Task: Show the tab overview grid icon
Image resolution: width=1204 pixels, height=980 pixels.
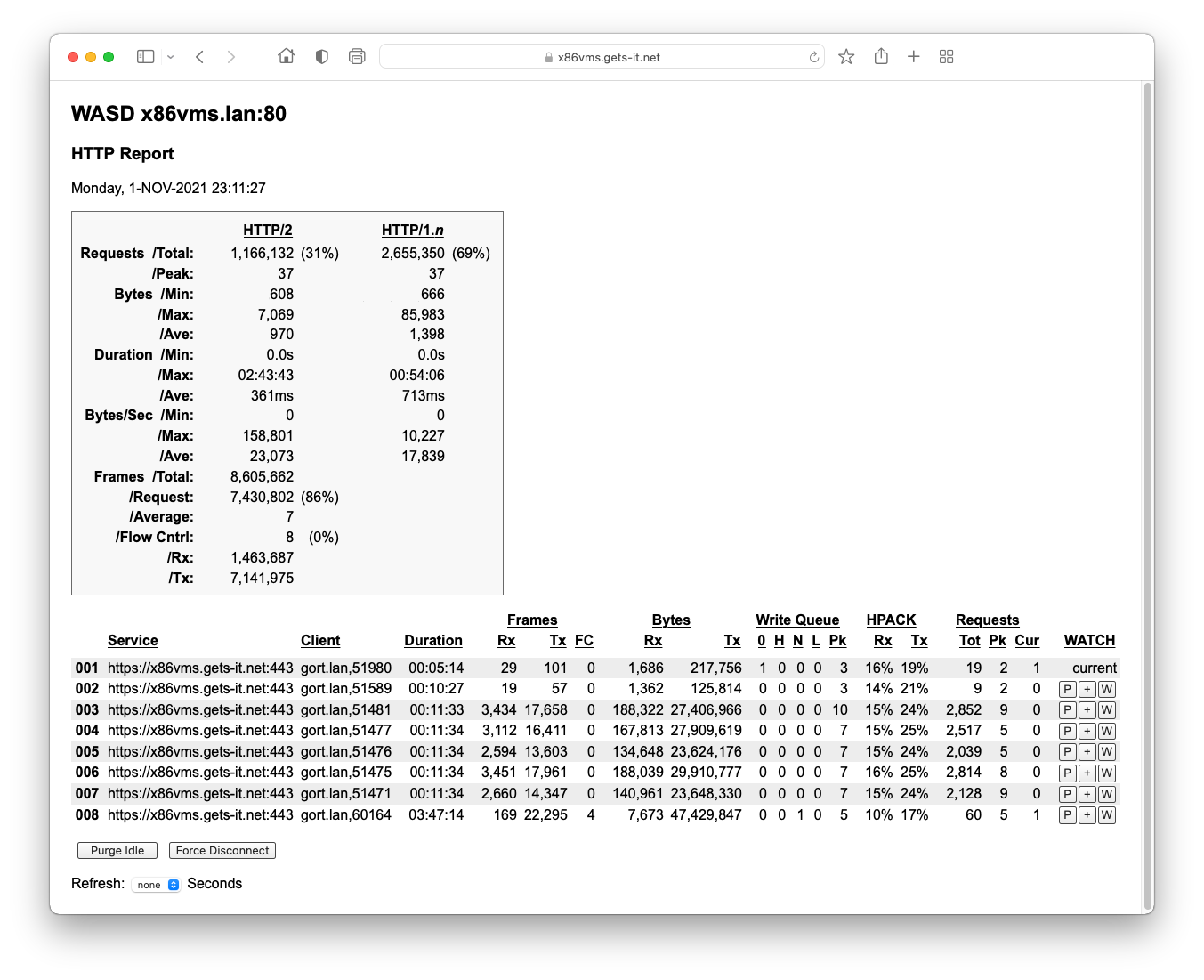Action: point(946,57)
